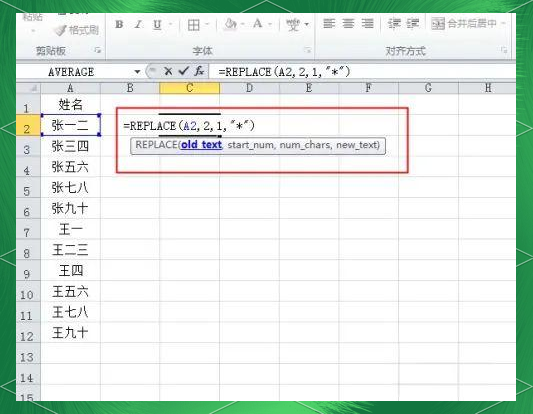This screenshot has height=414, width=533.
Task: Cancel formula entry X button
Action: coord(168,71)
